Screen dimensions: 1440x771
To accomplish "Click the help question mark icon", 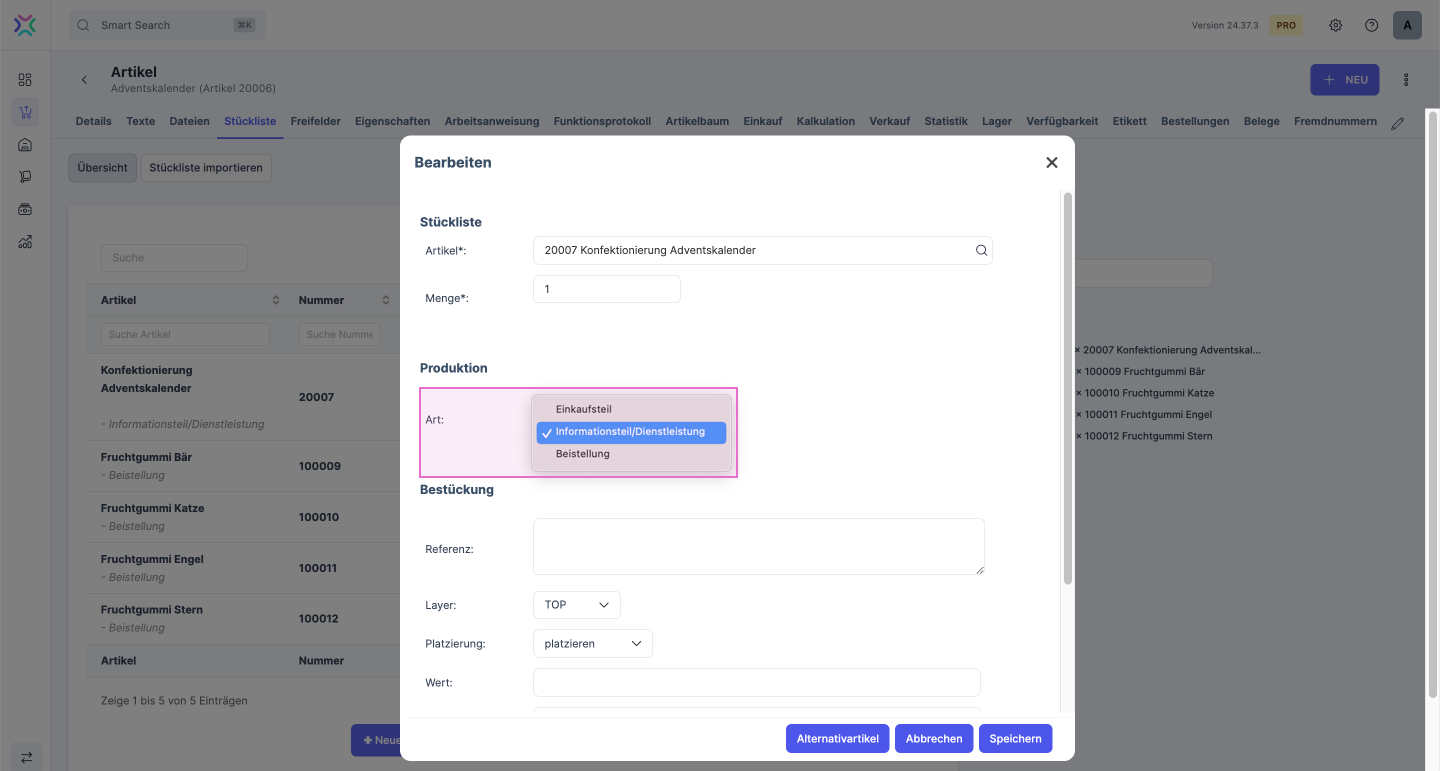I will (1371, 25).
